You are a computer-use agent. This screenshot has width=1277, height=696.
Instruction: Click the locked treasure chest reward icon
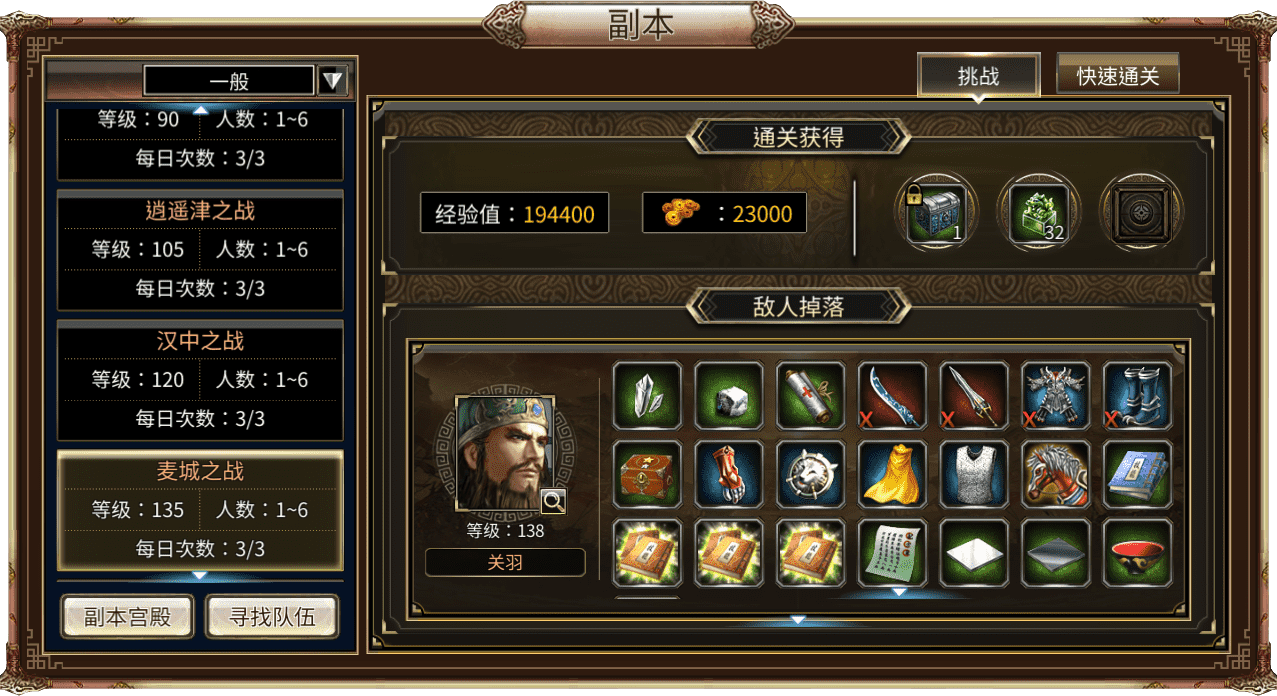936,213
